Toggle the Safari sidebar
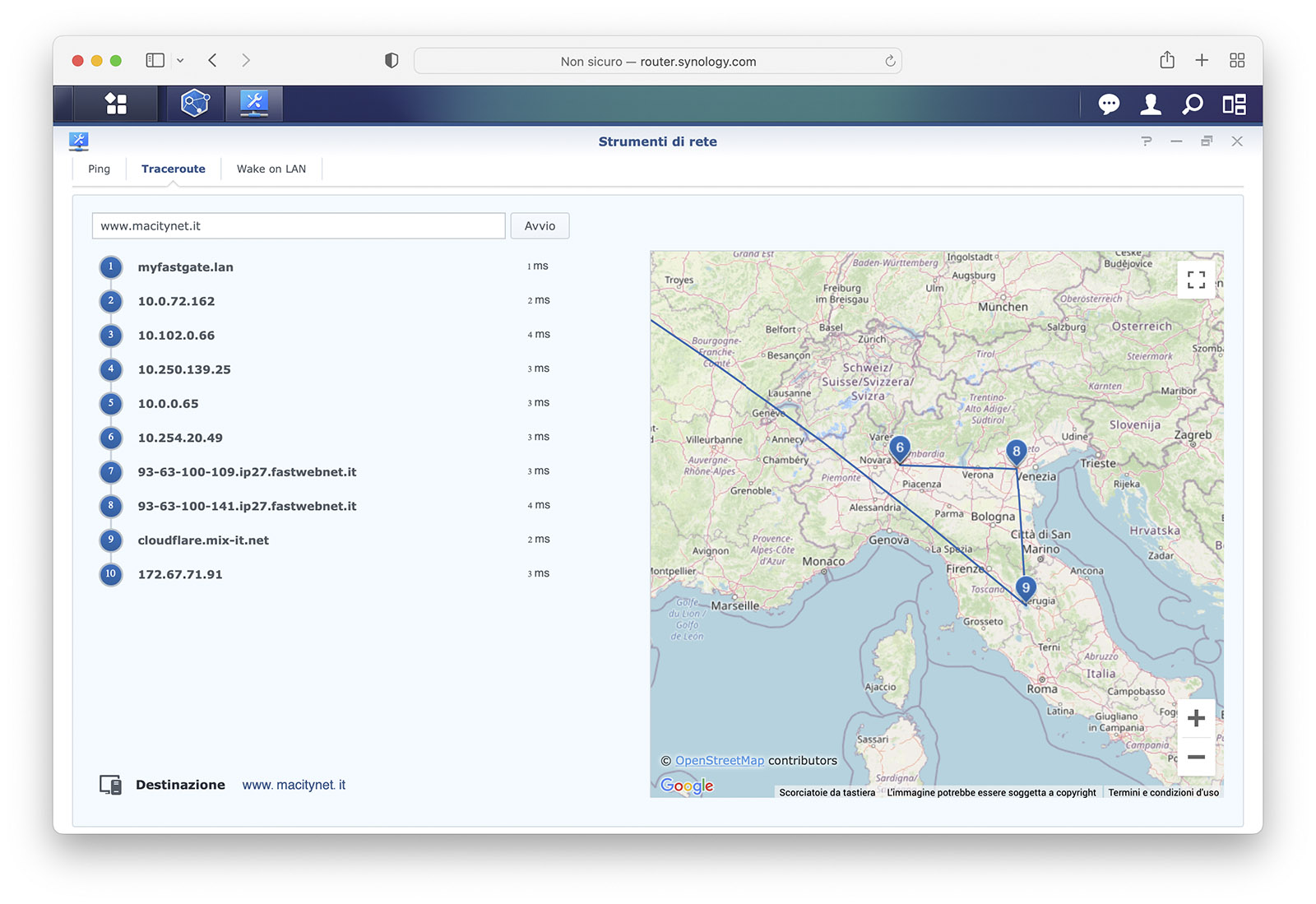 (x=155, y=61)
